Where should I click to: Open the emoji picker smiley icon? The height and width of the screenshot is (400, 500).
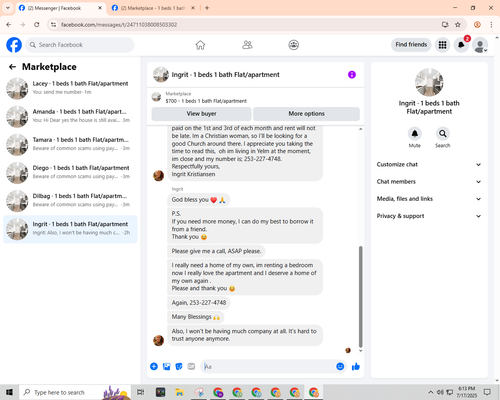[x=340, y=367]
